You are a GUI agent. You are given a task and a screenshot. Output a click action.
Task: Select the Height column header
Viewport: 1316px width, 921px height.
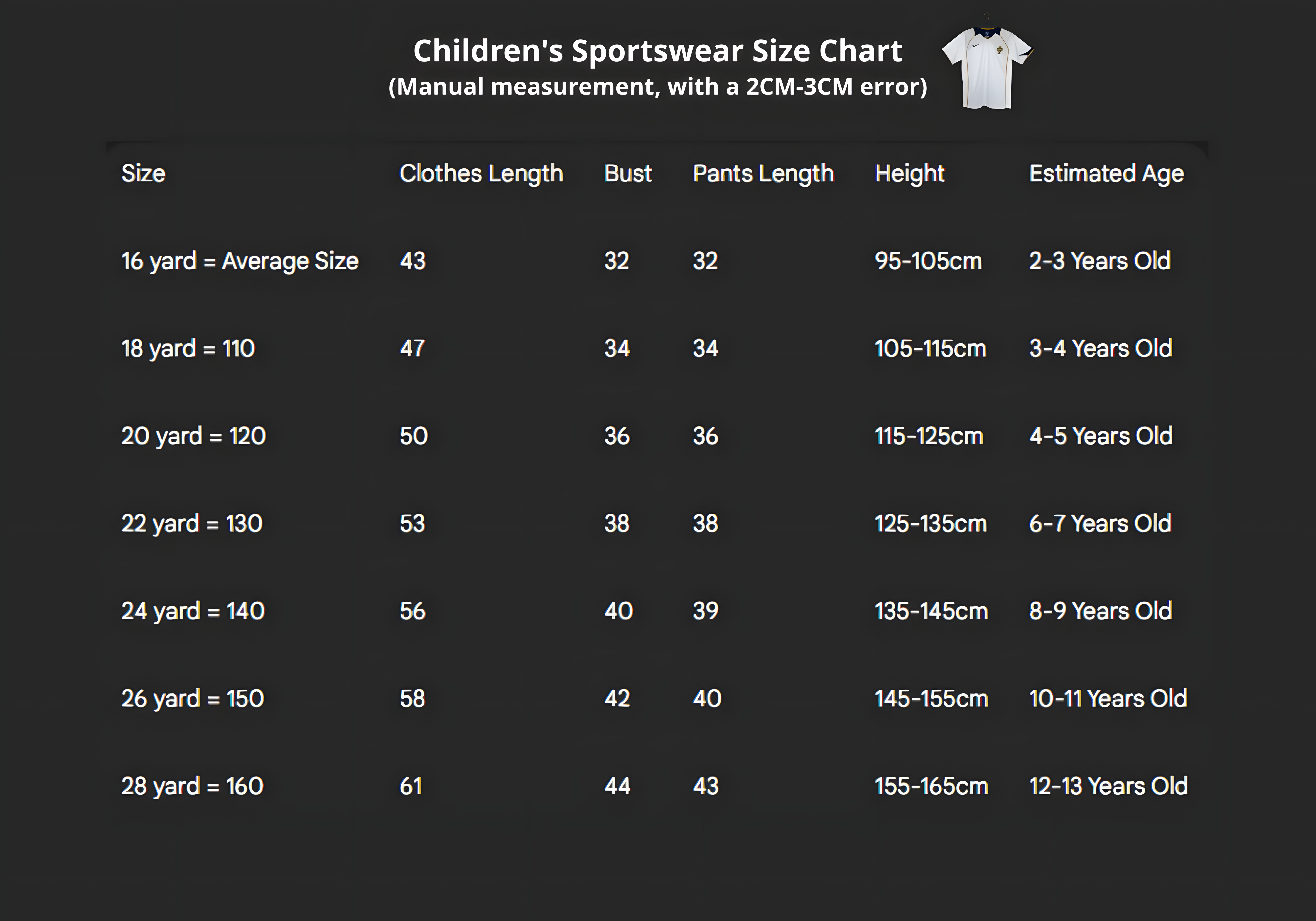pos(910,173)
